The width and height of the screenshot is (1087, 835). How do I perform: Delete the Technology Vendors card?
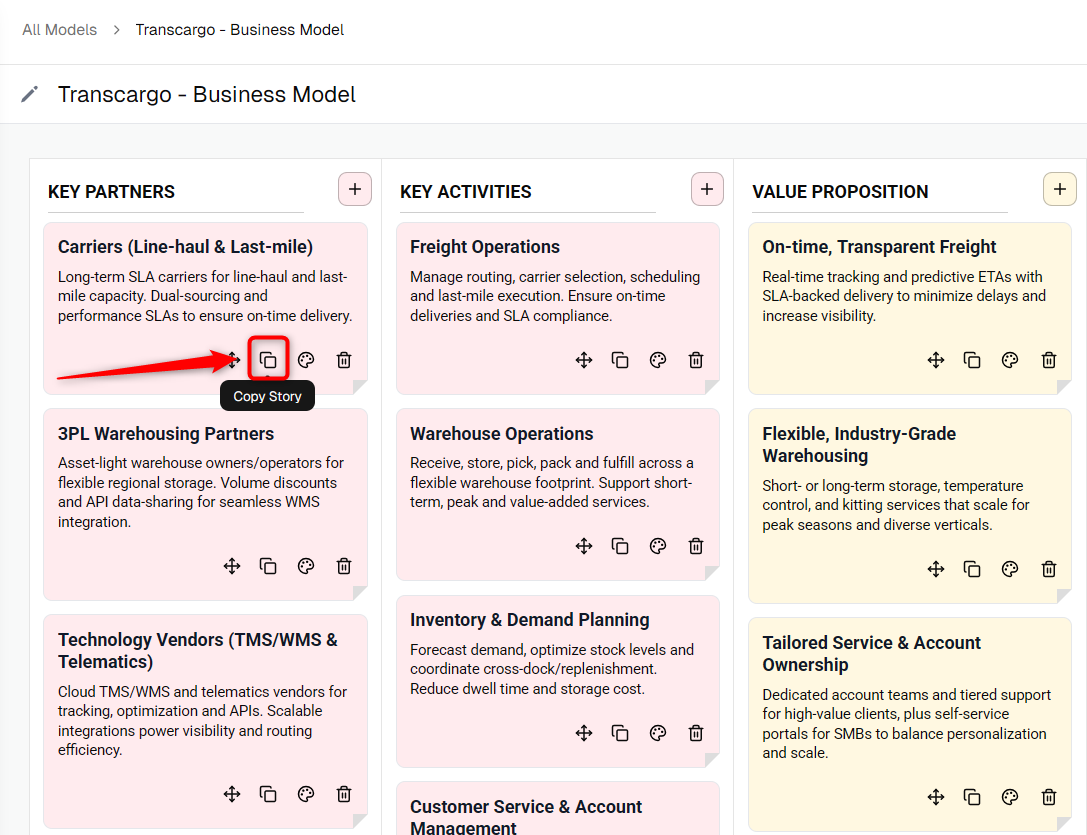coord(344,794)
